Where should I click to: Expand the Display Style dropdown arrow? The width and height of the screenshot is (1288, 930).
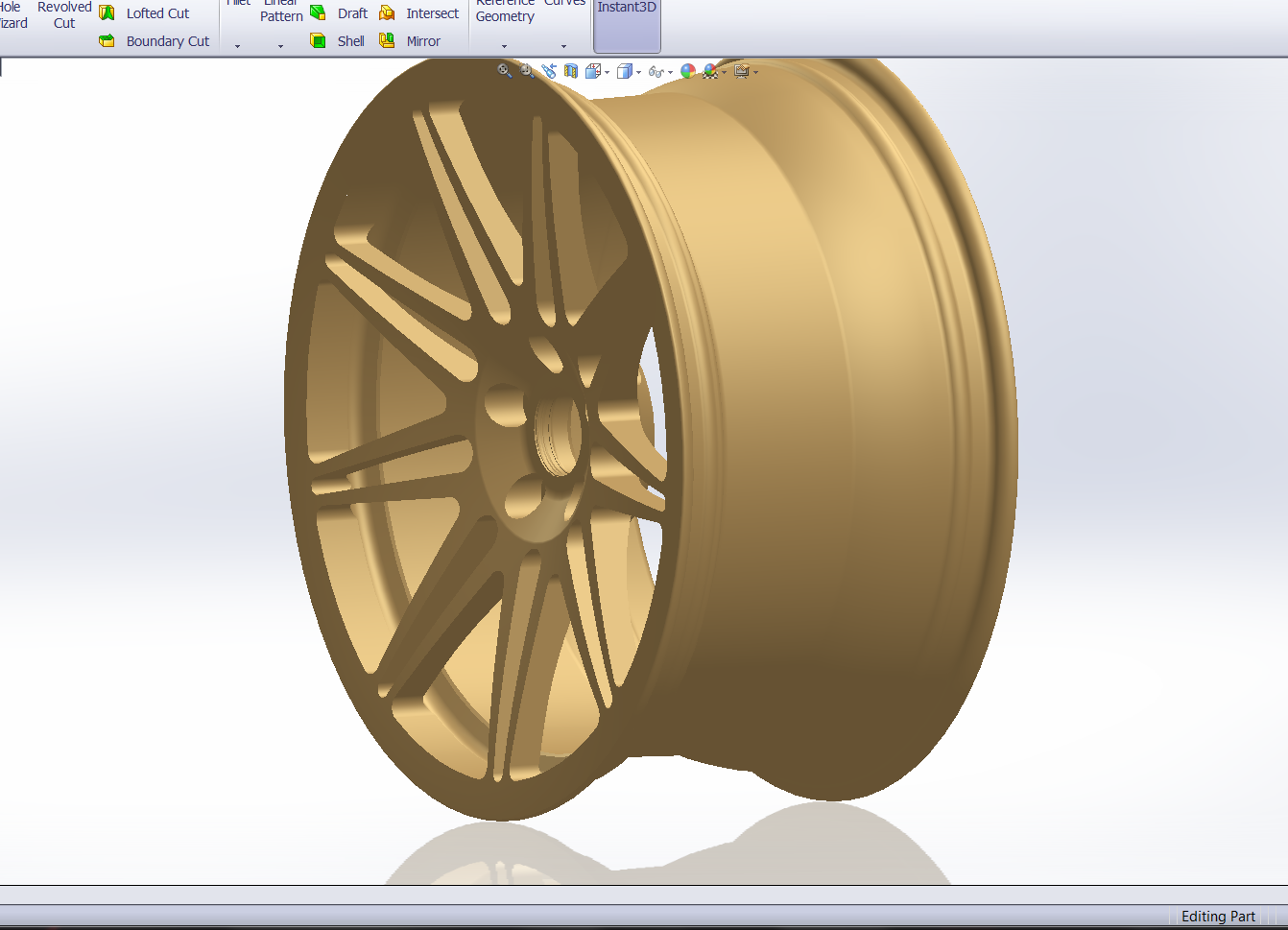point(638,72)
